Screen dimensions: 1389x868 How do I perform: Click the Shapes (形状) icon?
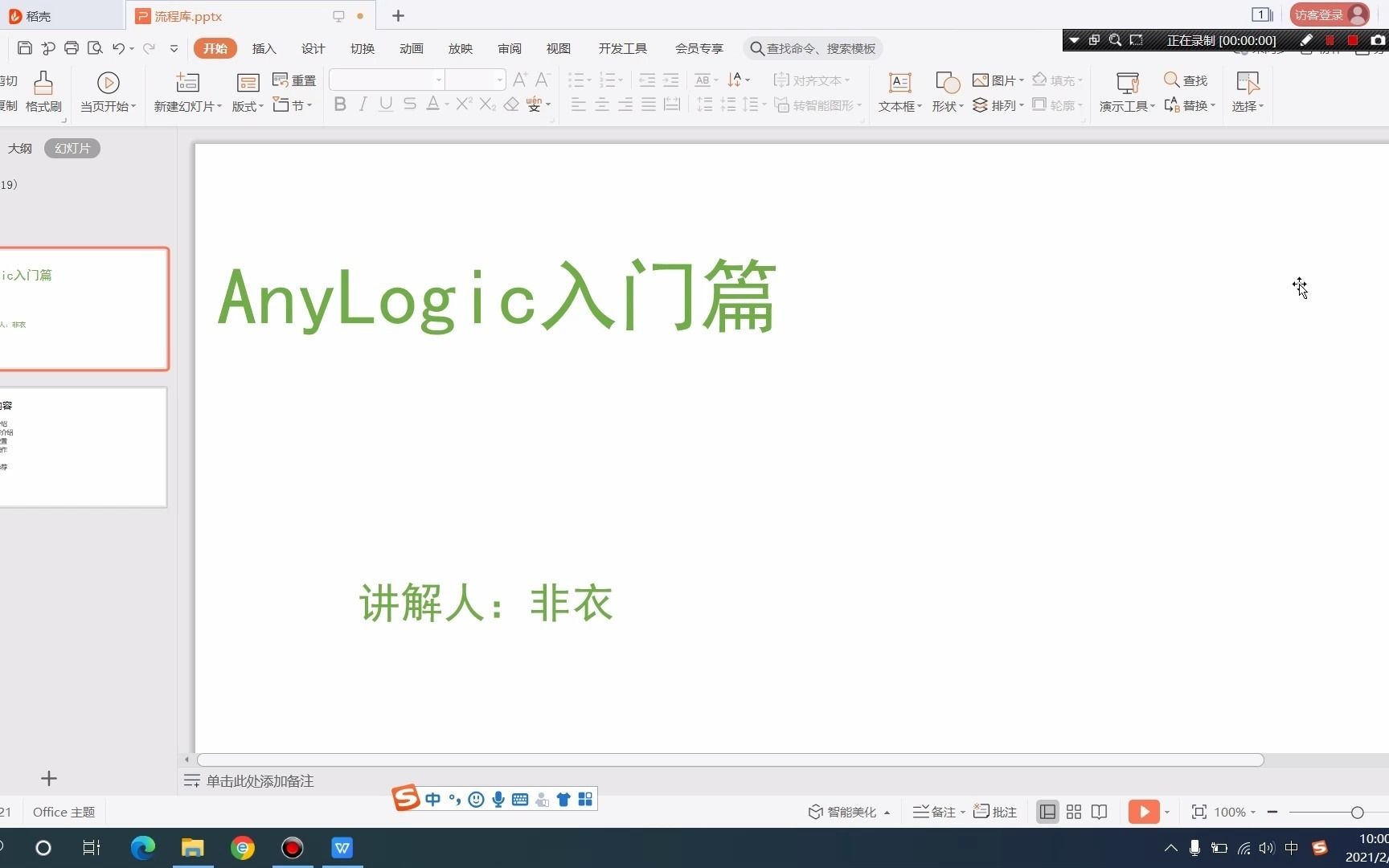point(948,82)
